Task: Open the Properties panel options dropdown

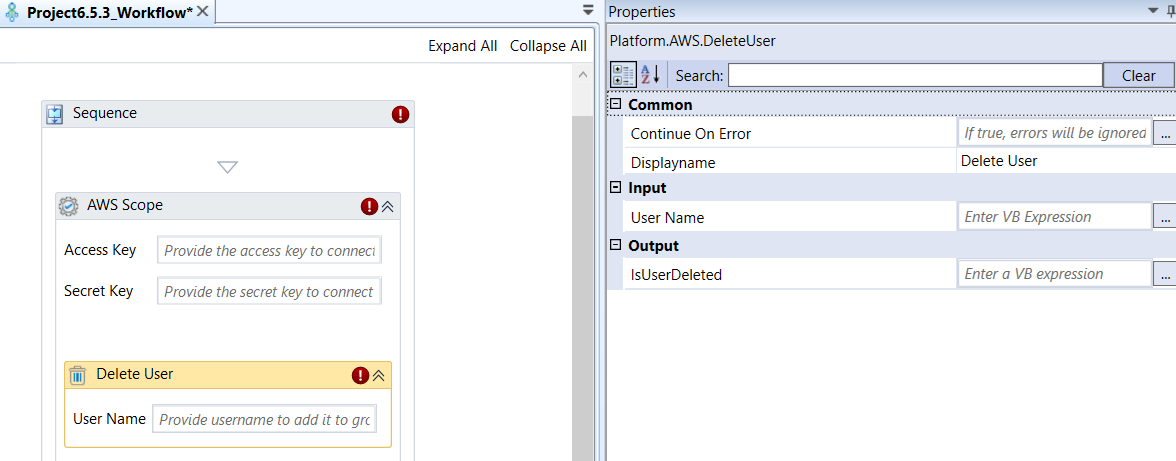Action: [1153, 10]
